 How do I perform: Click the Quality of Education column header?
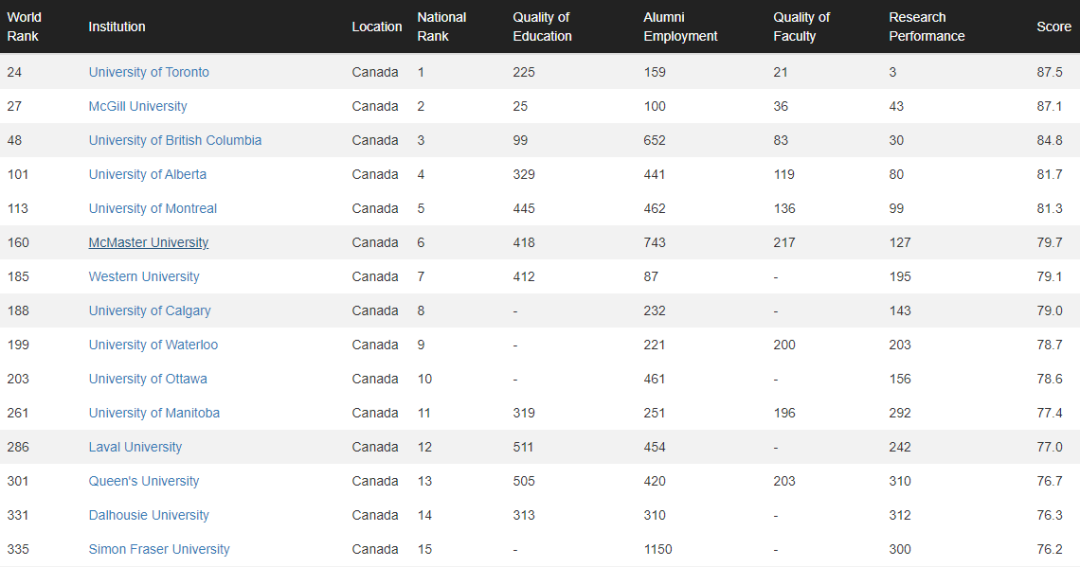542,26
